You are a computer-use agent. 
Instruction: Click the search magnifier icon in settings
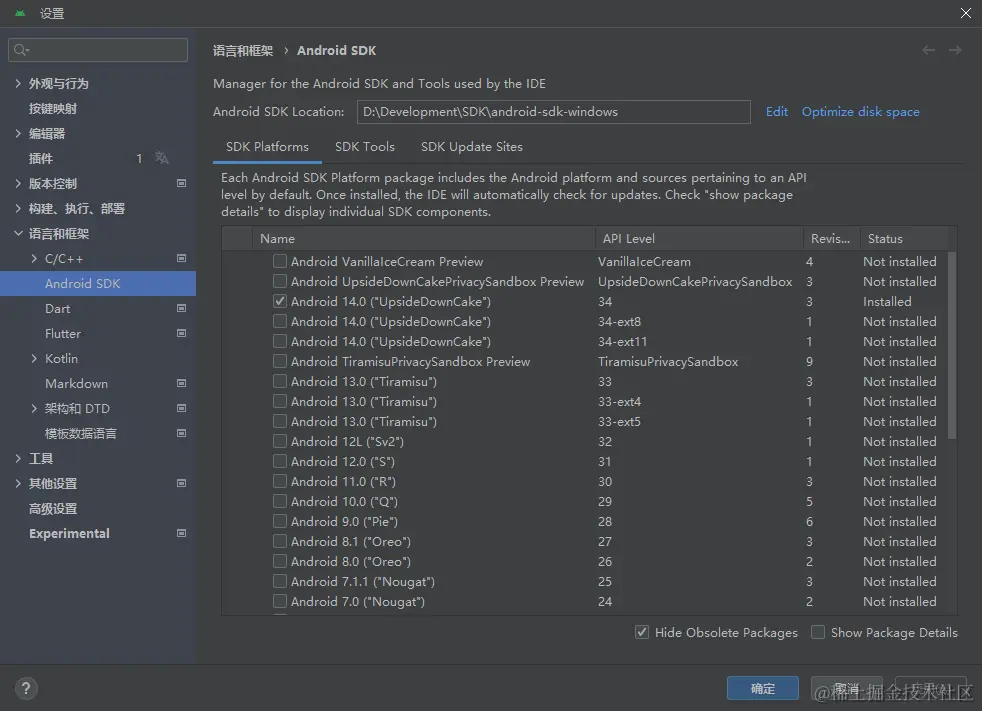pos(22,50)
